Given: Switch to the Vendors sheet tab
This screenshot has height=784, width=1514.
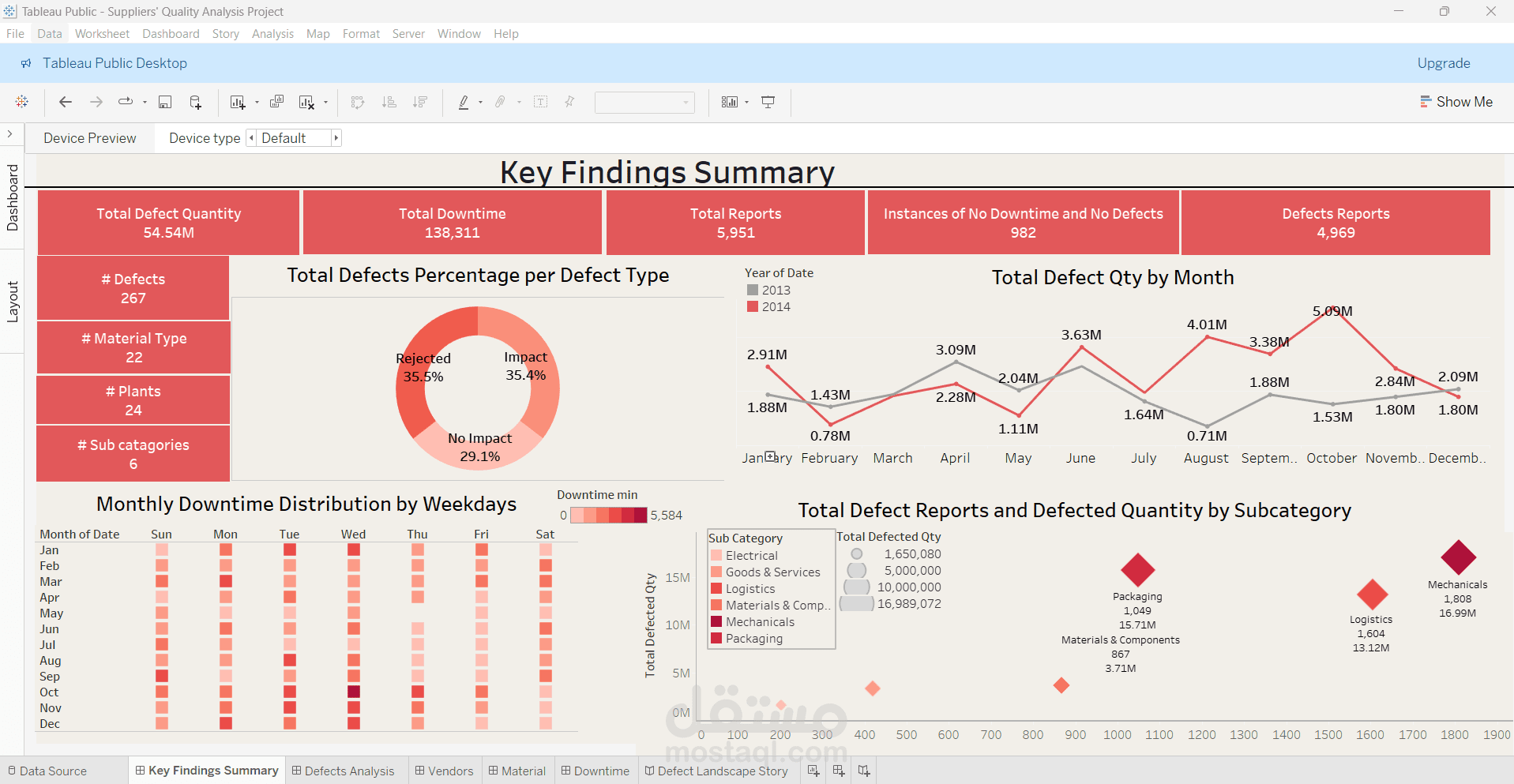Looking at the screenshot, I should (x=444, y=771).
